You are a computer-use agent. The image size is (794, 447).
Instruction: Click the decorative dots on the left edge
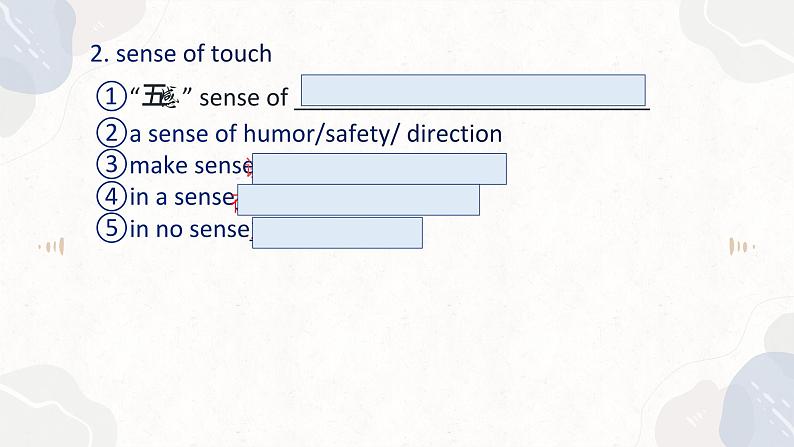(x=51, y=247)
